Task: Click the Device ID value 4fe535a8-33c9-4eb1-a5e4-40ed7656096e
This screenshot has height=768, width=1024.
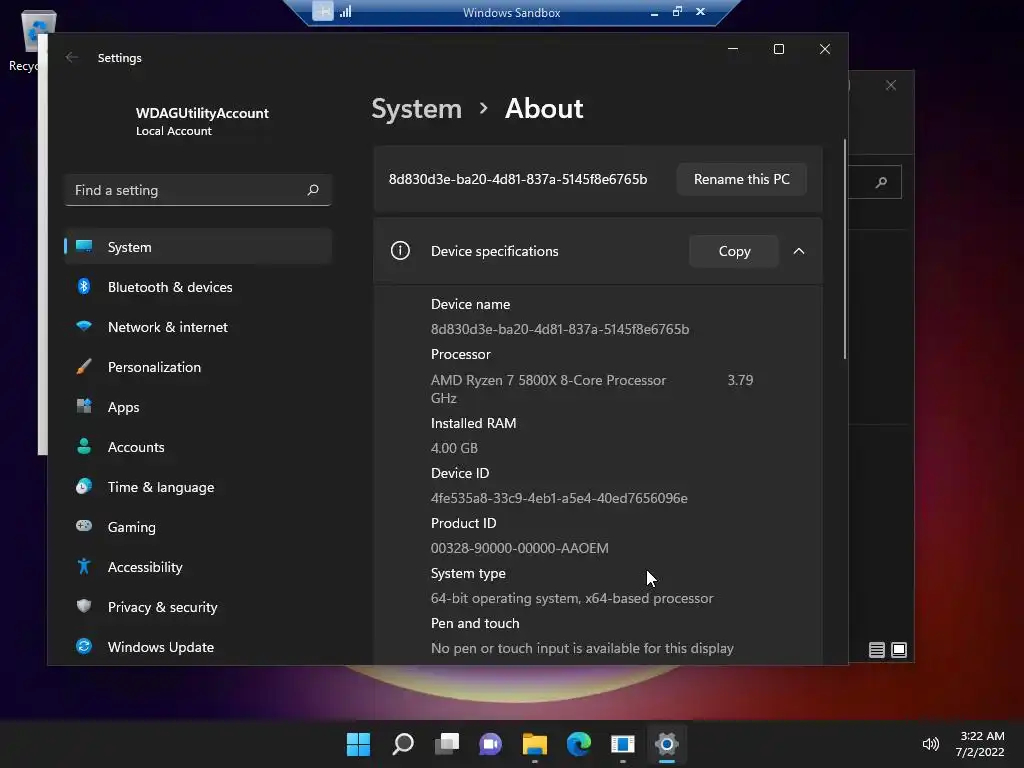Action: click(x=559, y=498)
